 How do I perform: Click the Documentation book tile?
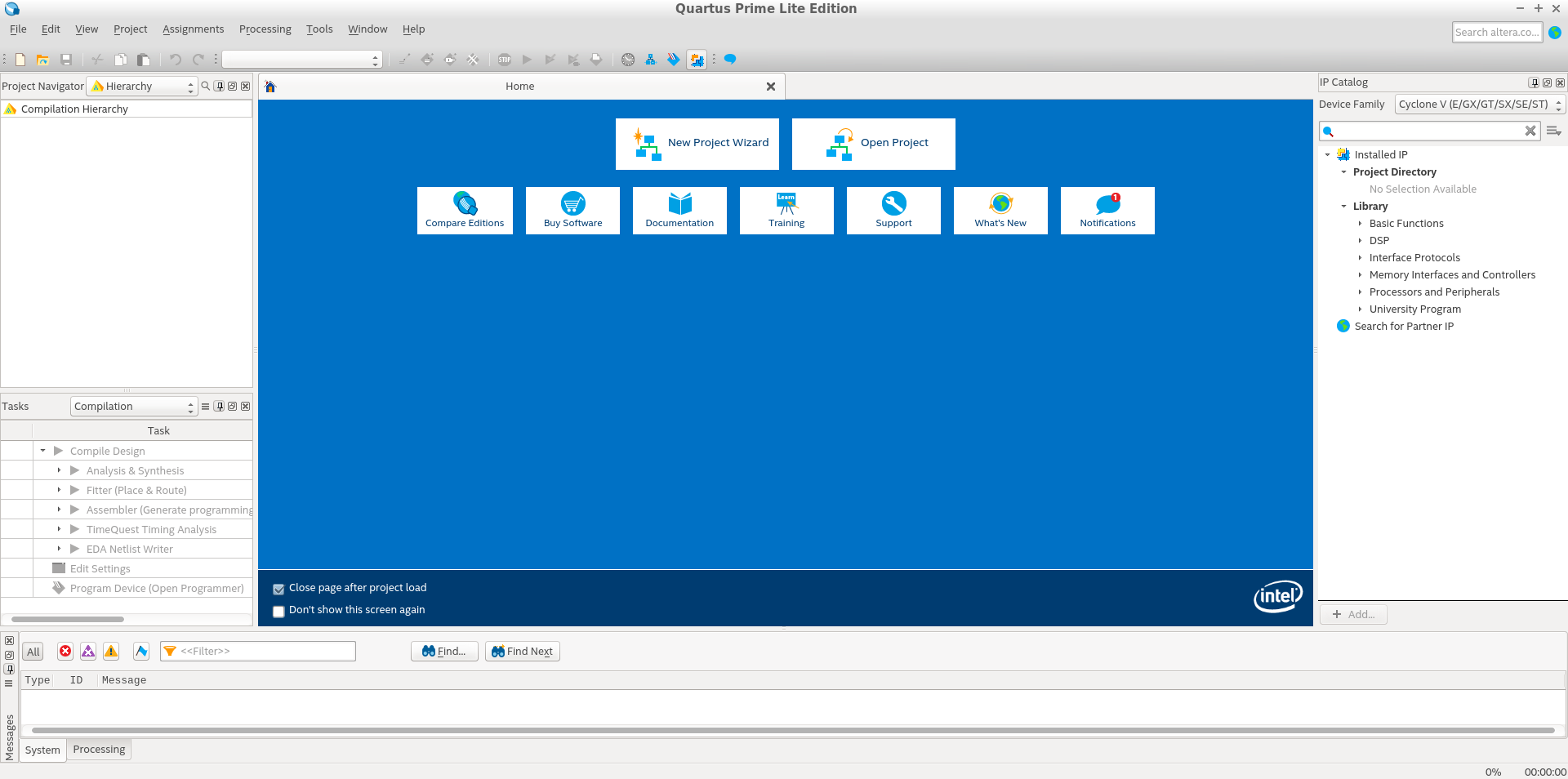(x=679, y=211)
